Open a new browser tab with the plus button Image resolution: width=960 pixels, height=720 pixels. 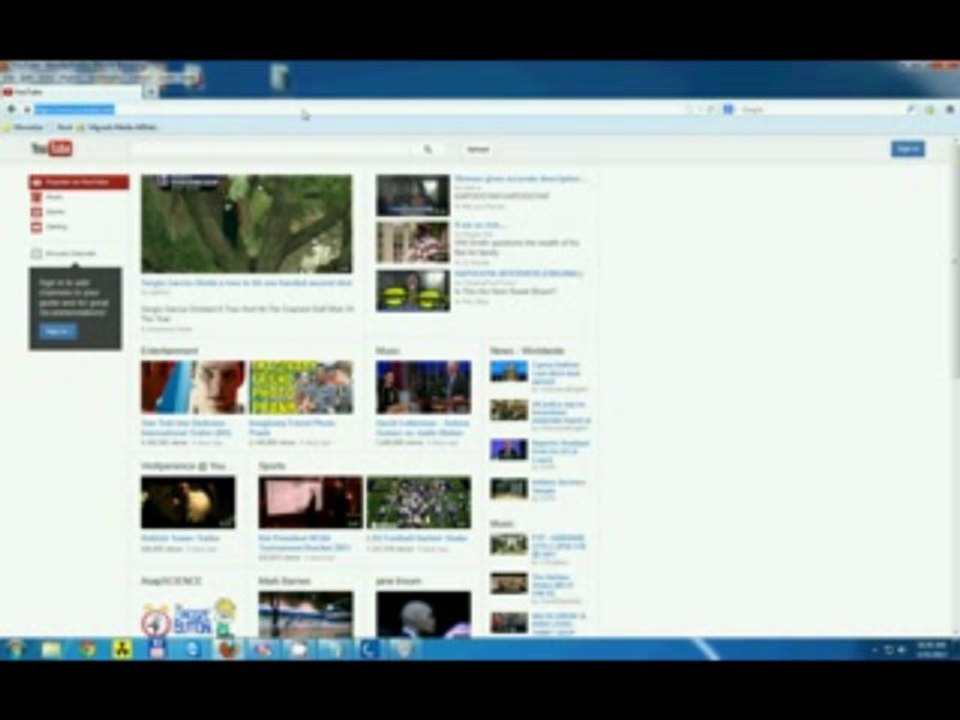coord(150,92)
